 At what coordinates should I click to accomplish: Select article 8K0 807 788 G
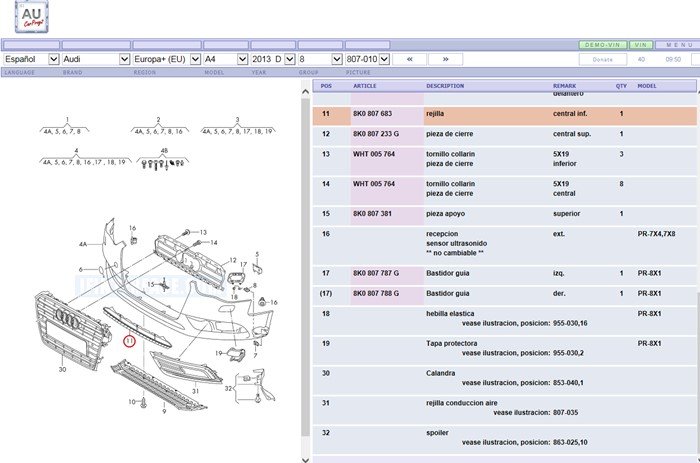376,294
